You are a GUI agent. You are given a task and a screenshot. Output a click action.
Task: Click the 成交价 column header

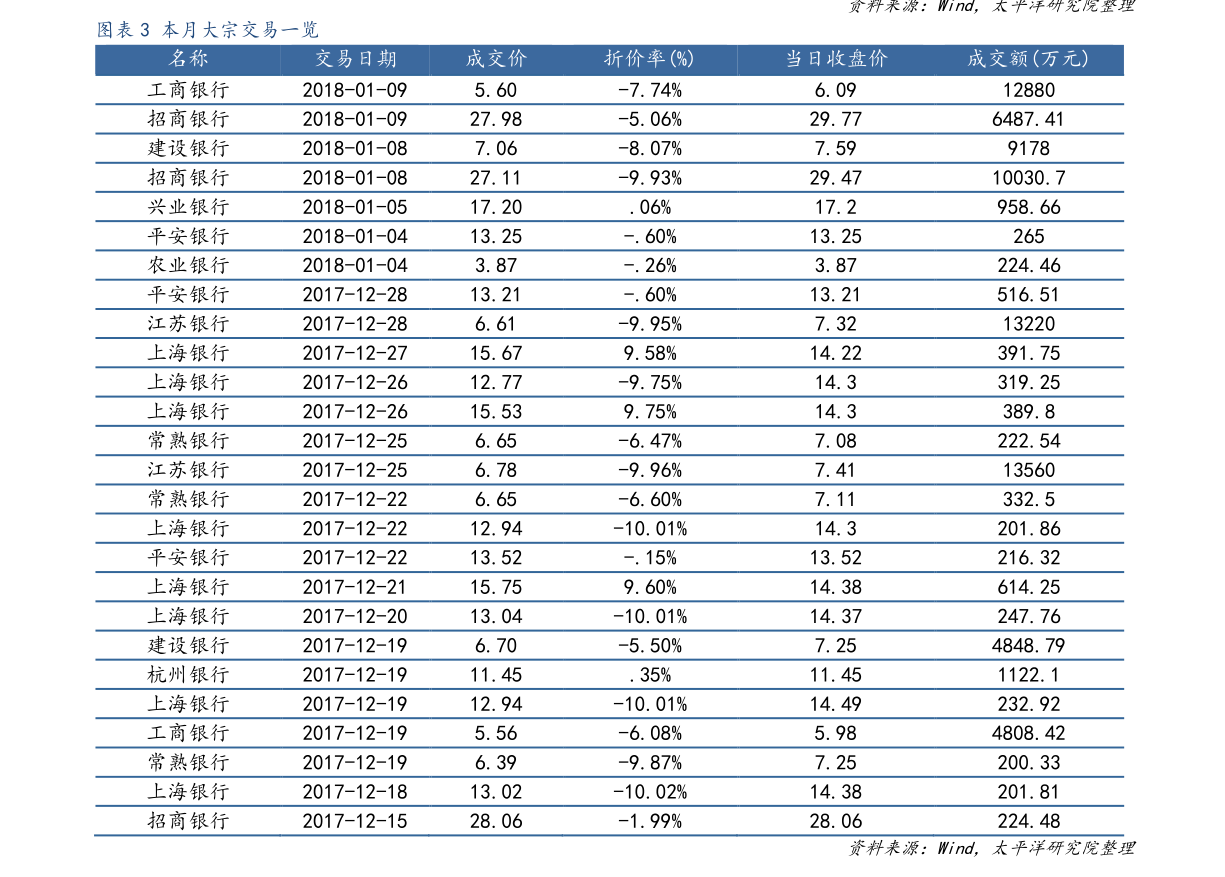496,59
